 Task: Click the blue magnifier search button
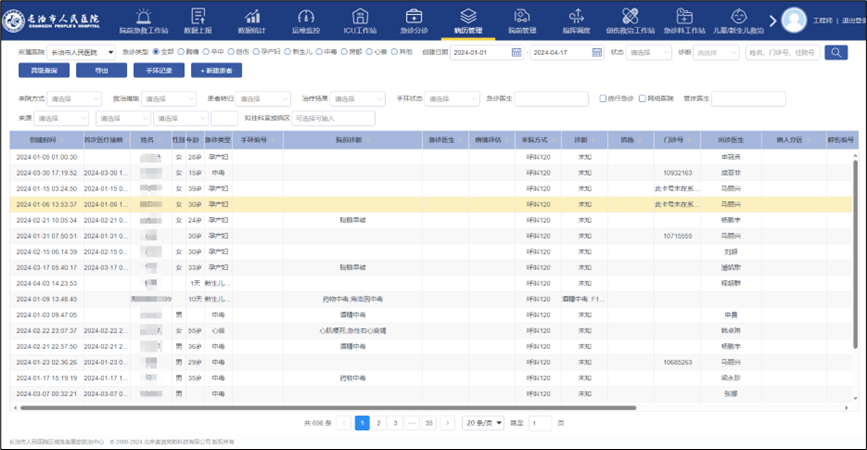(836, 53)
